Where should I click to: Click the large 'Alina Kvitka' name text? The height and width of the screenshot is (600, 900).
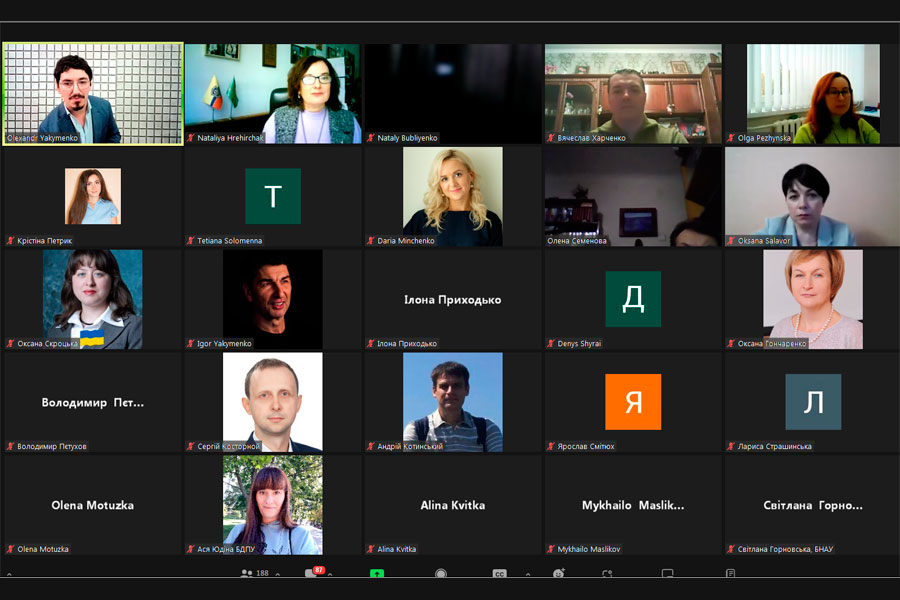point(453,505)
